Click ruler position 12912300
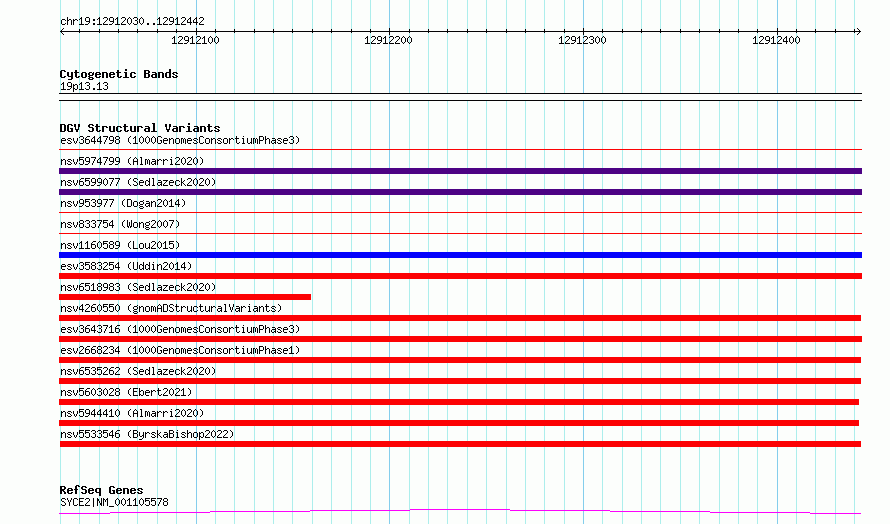This screenshot has width=890, height=524. click(582, 40)
